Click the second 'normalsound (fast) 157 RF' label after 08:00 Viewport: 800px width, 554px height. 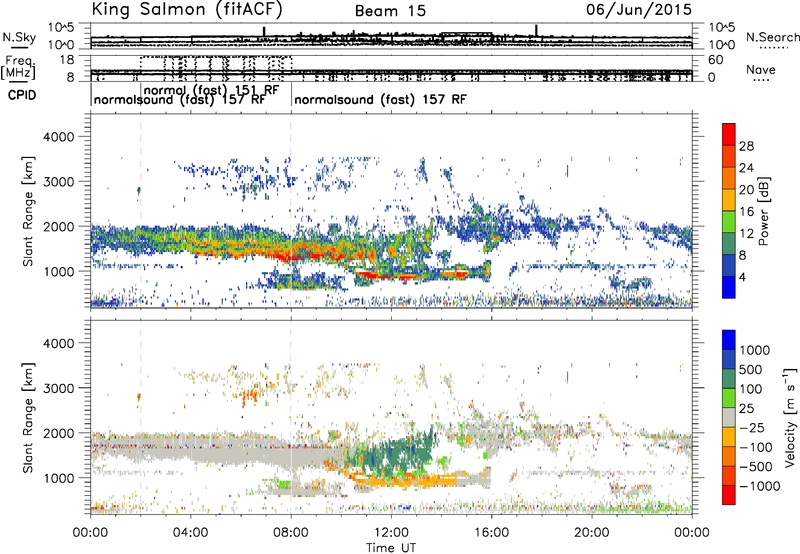coord(380,99)
